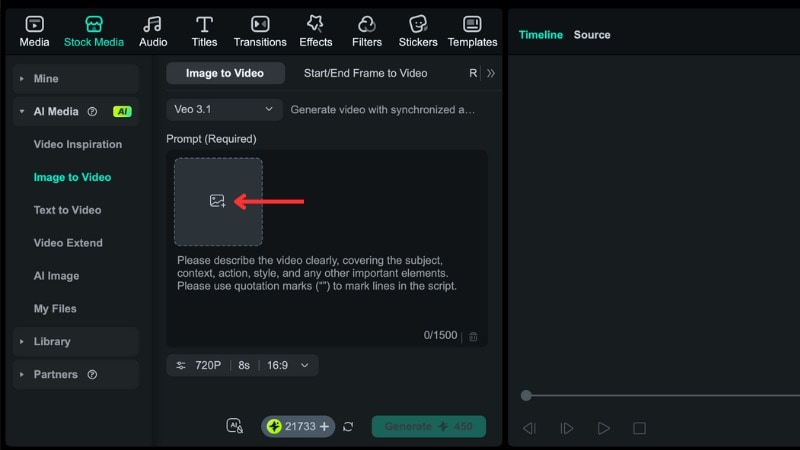Click the settings sliders icon beside 720P
The height and width of the screenshot is (450, 800).
tap(181, 365)
